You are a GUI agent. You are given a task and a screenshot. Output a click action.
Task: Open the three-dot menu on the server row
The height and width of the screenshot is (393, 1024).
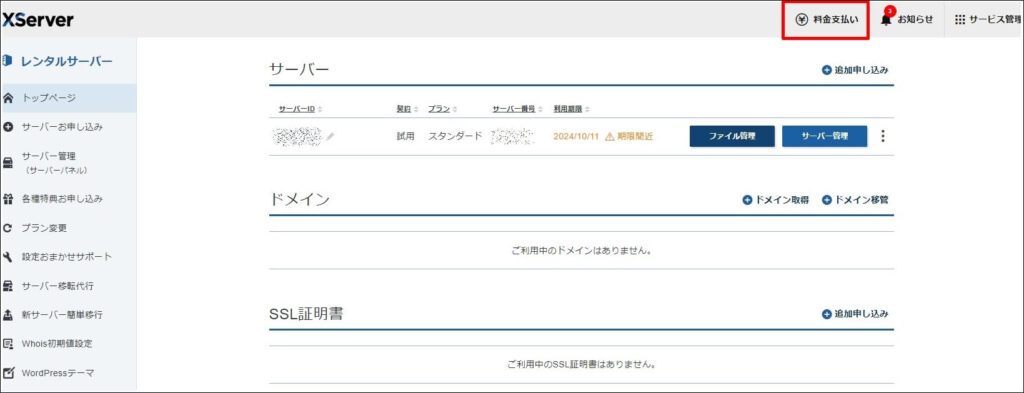883,136
